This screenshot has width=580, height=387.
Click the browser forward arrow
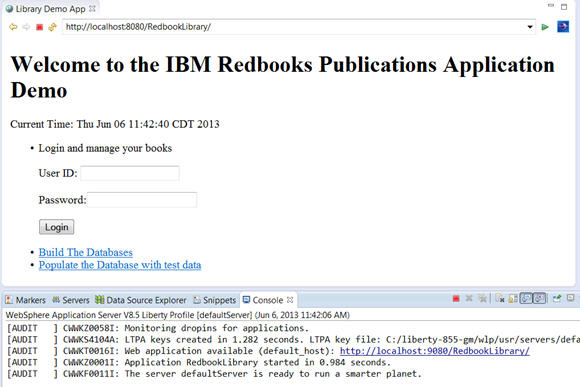26,27
